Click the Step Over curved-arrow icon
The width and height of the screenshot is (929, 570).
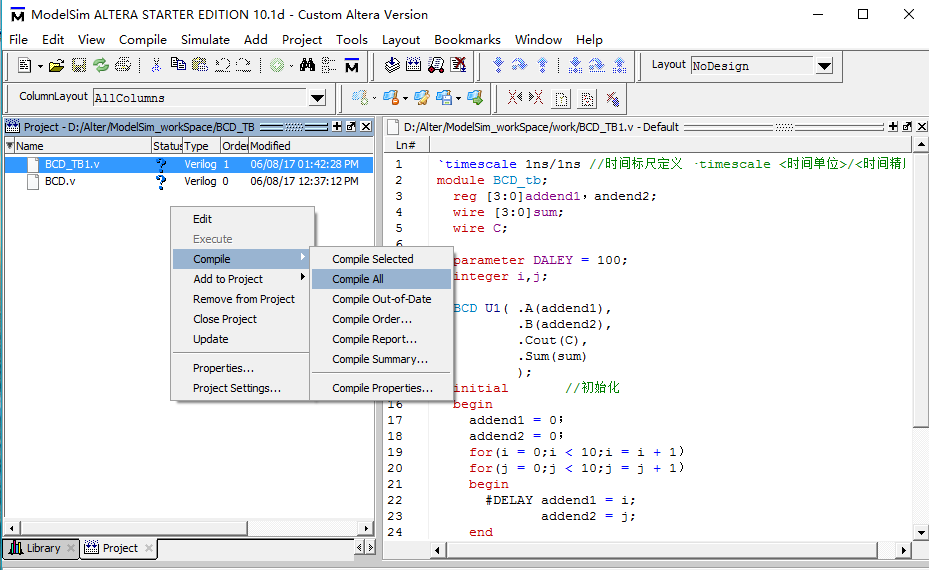click(x=520, y=65)
